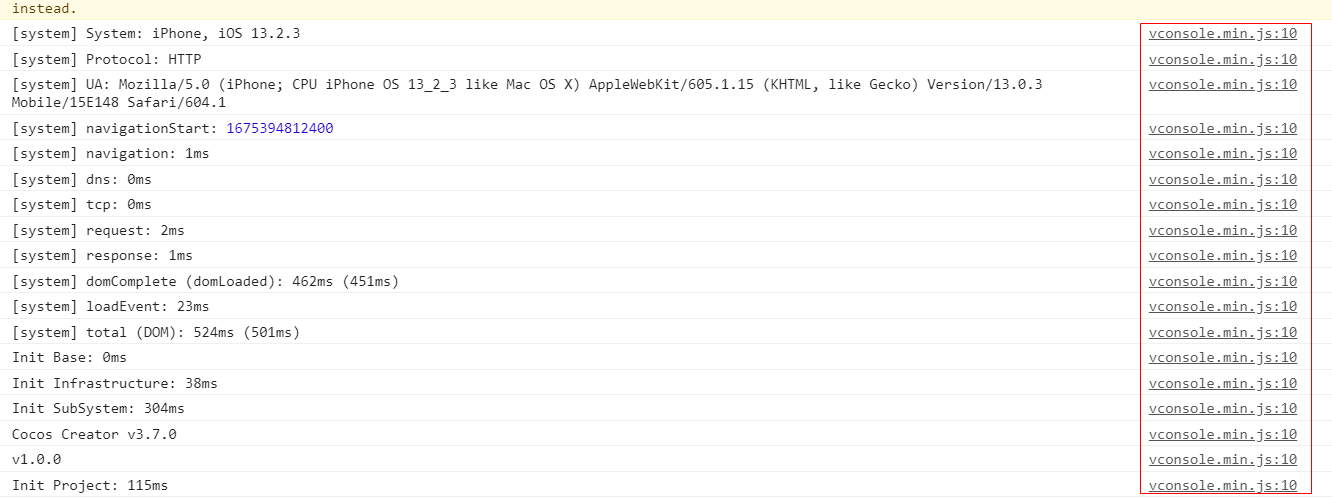The image size is (1332, 498).
Task: Click source link beside UA Mozilla log
Action: [x=1222, y=85]
